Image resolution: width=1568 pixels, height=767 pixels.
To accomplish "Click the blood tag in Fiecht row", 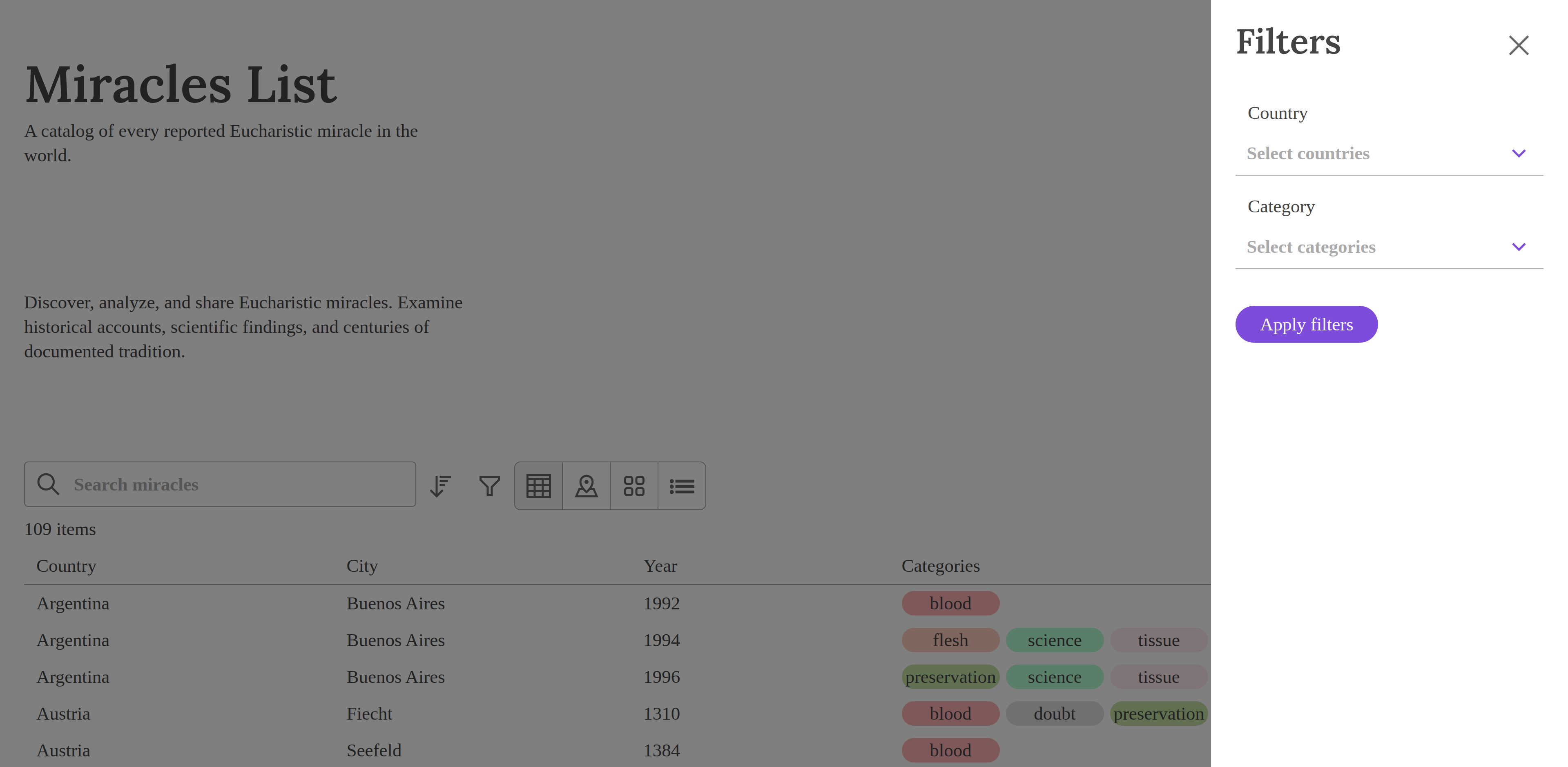I will (950, 713).
